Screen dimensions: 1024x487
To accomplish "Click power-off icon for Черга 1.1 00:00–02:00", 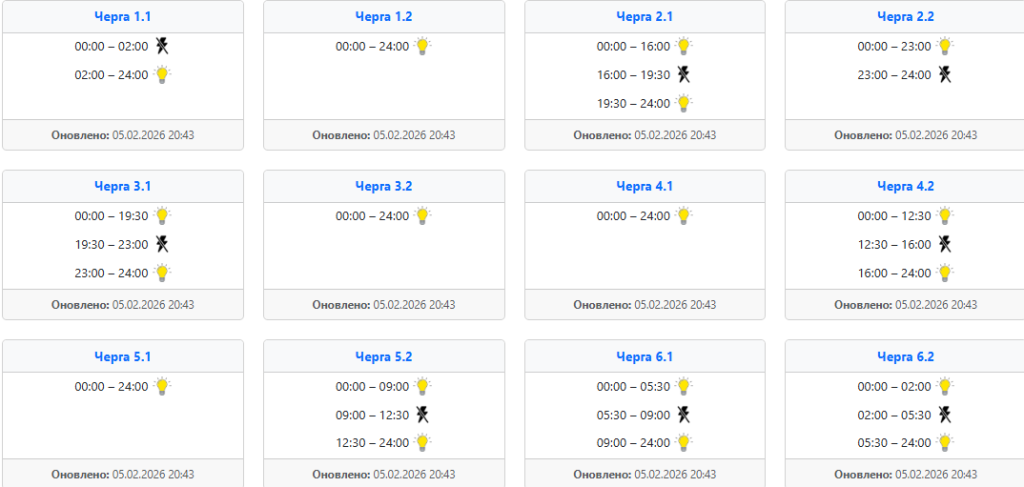I will [x=162, y=46].
